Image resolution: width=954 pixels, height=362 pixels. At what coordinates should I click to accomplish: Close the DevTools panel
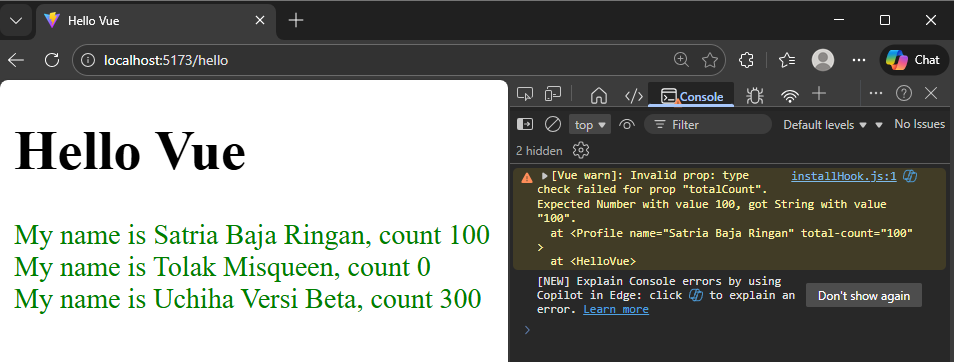point(931,93)
